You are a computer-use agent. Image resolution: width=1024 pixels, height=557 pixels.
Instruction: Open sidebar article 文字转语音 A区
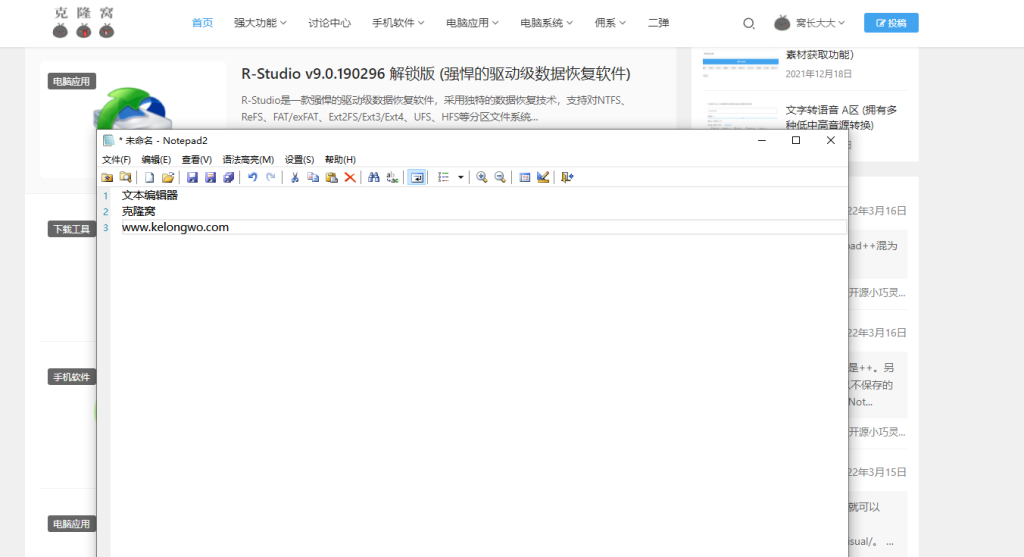841,118
